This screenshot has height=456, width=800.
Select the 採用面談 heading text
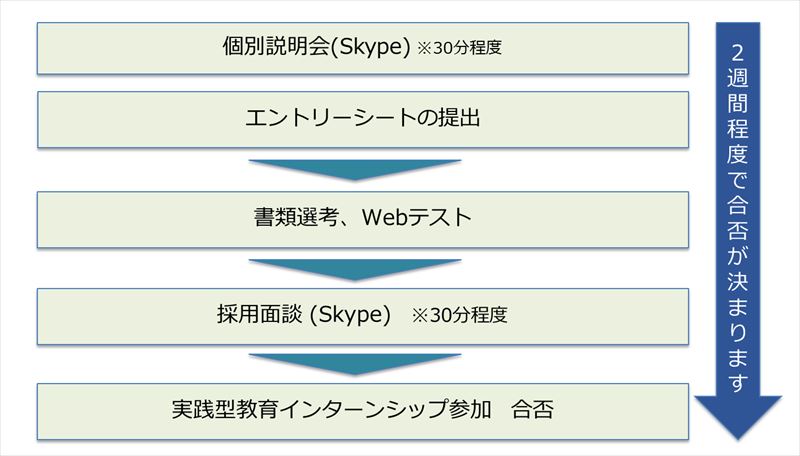point(259,314)
